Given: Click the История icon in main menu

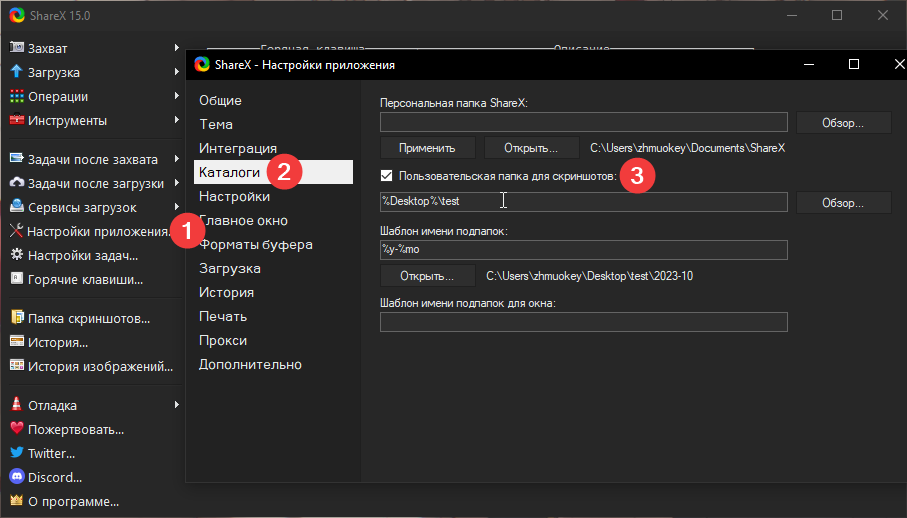Looking at the screenshot, I should [17, 342].
